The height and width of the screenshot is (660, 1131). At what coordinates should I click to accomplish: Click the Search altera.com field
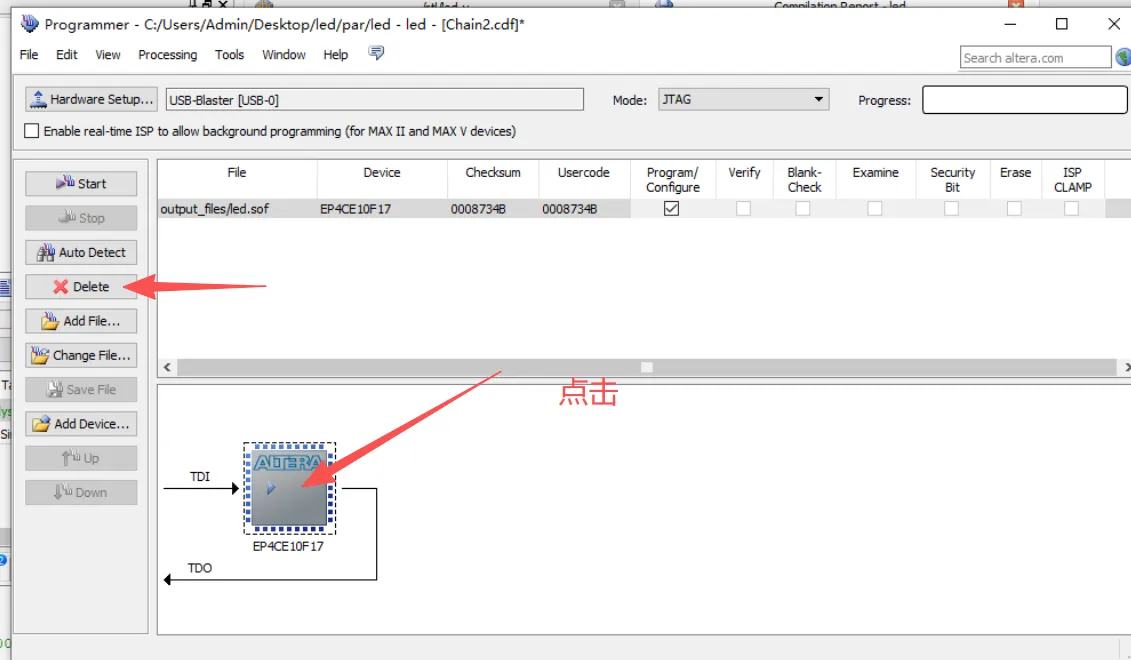1035,58
